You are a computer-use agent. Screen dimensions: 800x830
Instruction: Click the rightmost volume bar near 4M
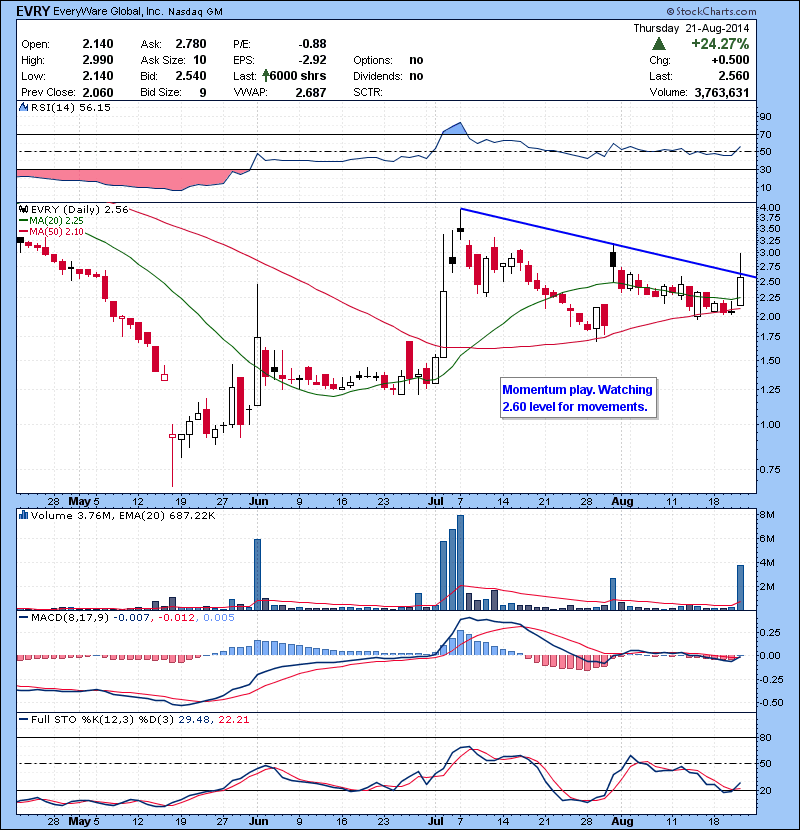pos(740,588)
